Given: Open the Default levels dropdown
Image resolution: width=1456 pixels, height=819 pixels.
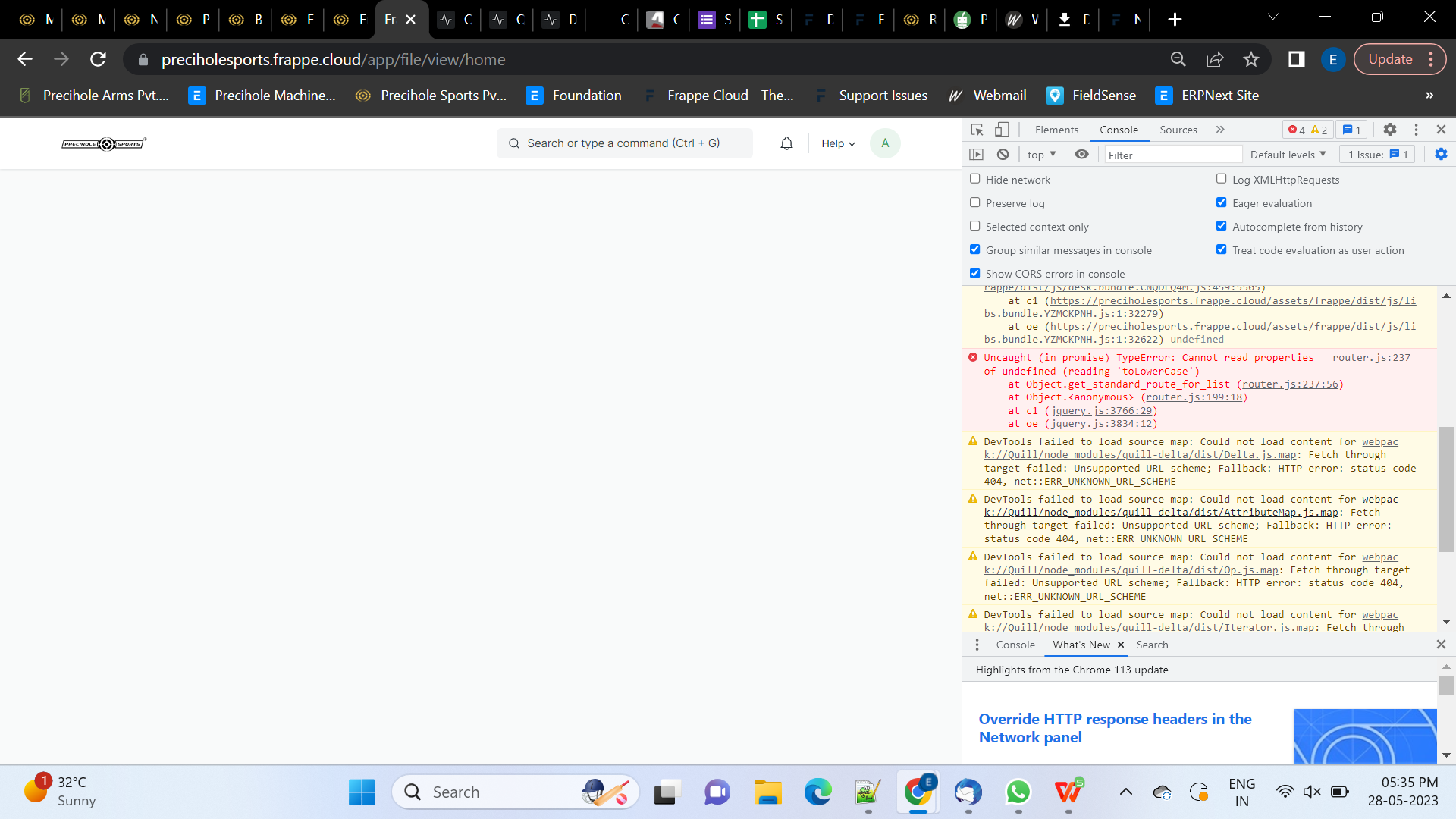Looking at the screenshot, I should tap(1287, 154).
